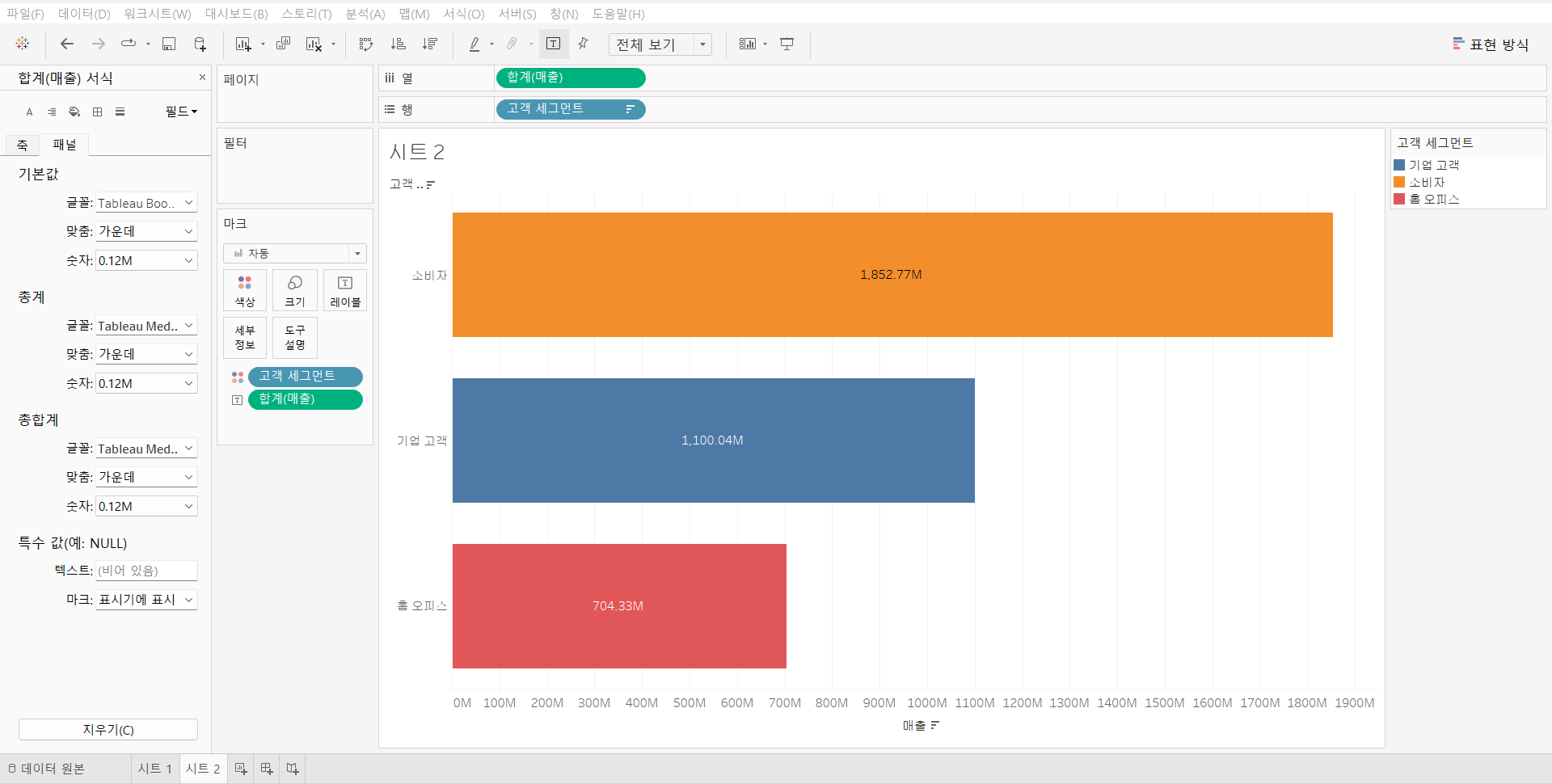Add new worksheet tab icon at bottom
1552x784 pixels.
(x=241, y=769)
